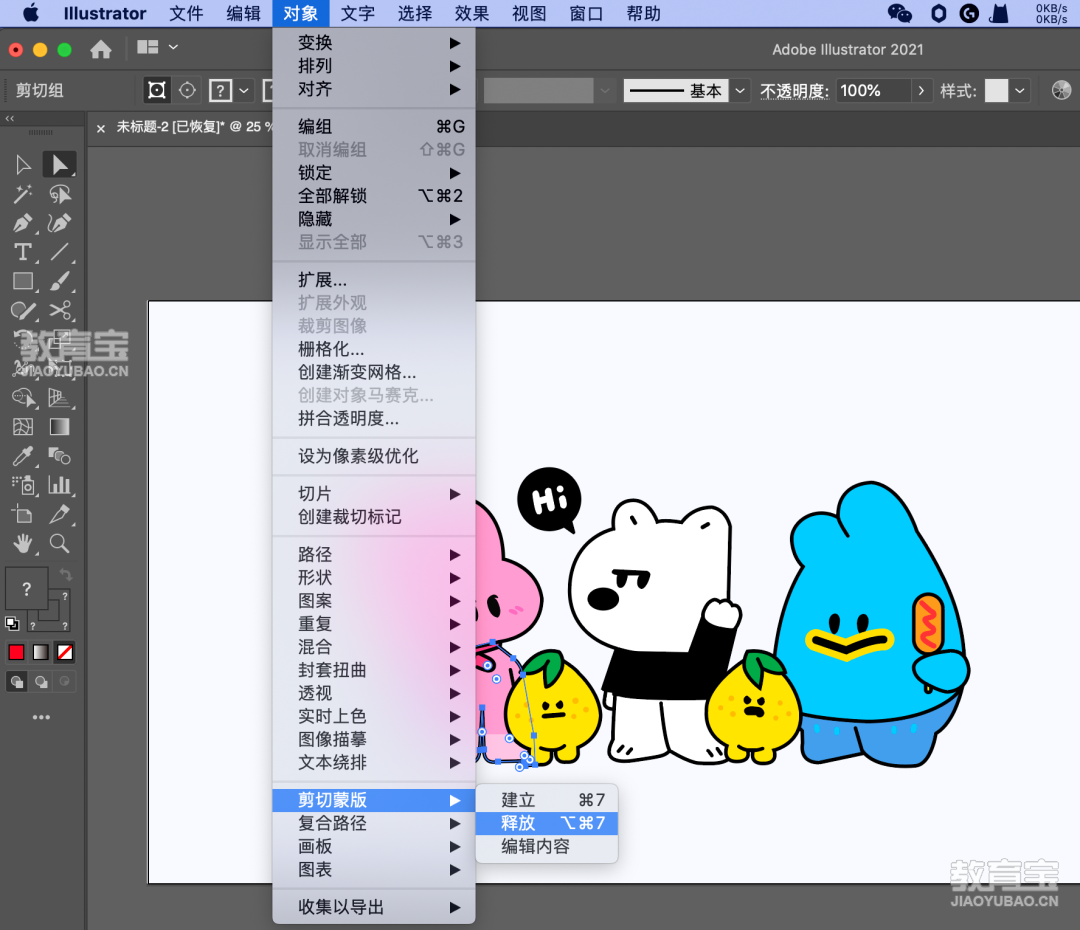Viewport: 1080px width, 930px height.
Task: Toggle Draw Normal mode
Action: click(17, 682)
